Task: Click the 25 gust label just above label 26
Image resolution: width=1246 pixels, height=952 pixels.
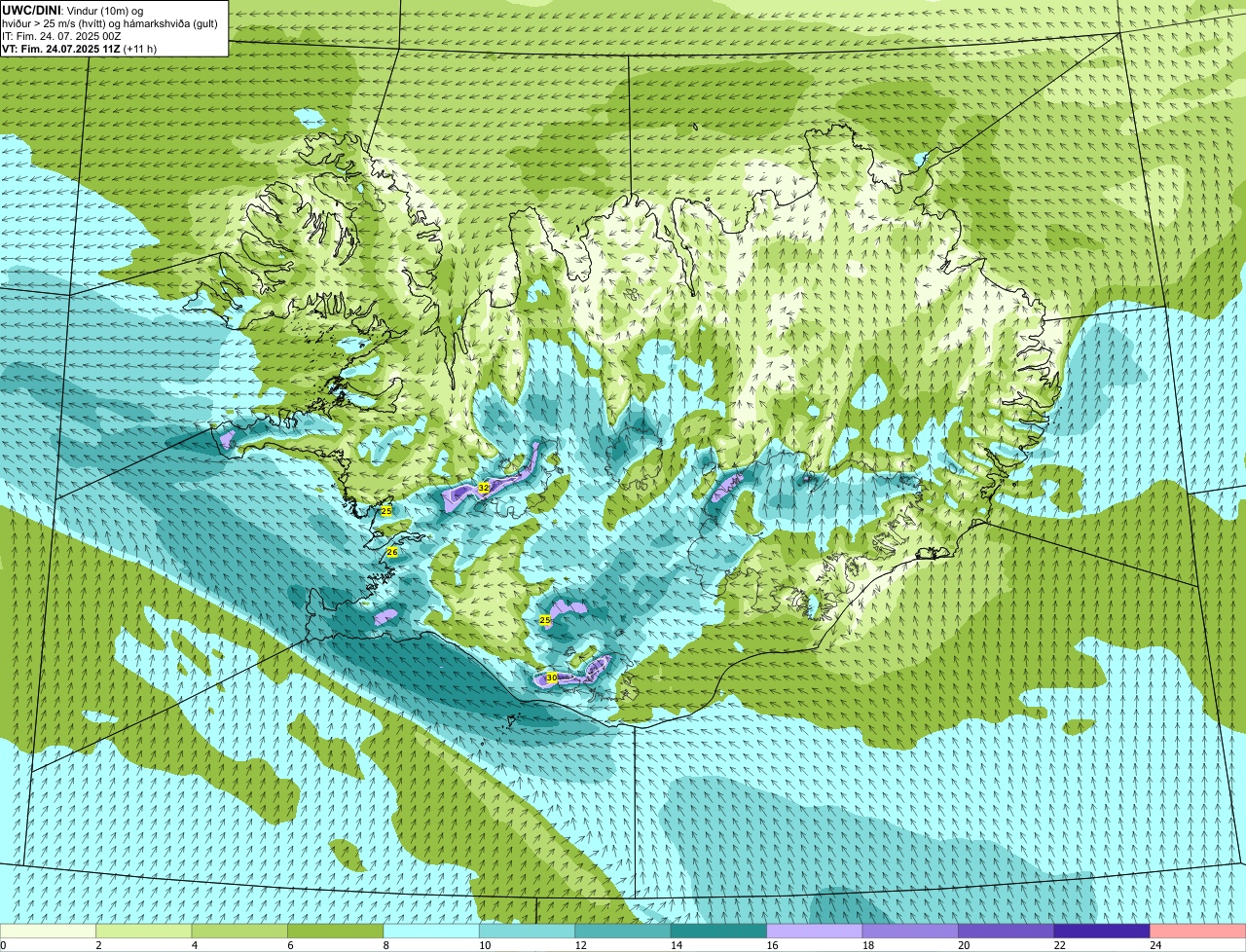Action: 385,510
